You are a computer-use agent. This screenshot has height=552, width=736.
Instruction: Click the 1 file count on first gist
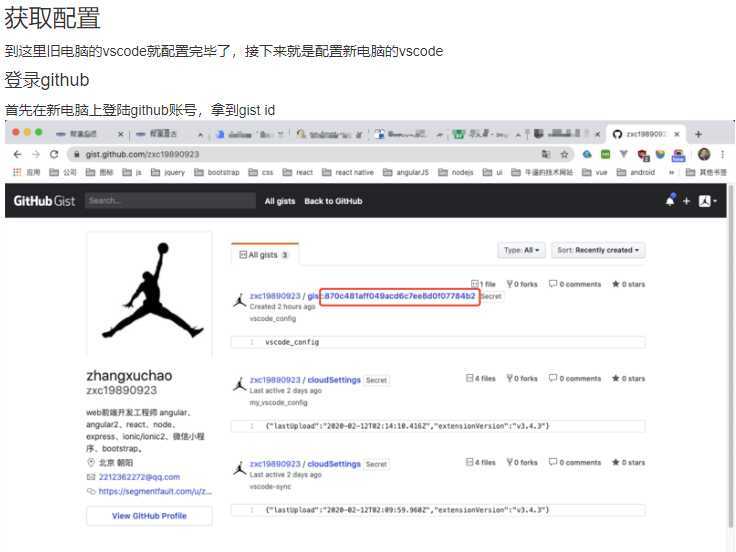click(x=483, y=284)
